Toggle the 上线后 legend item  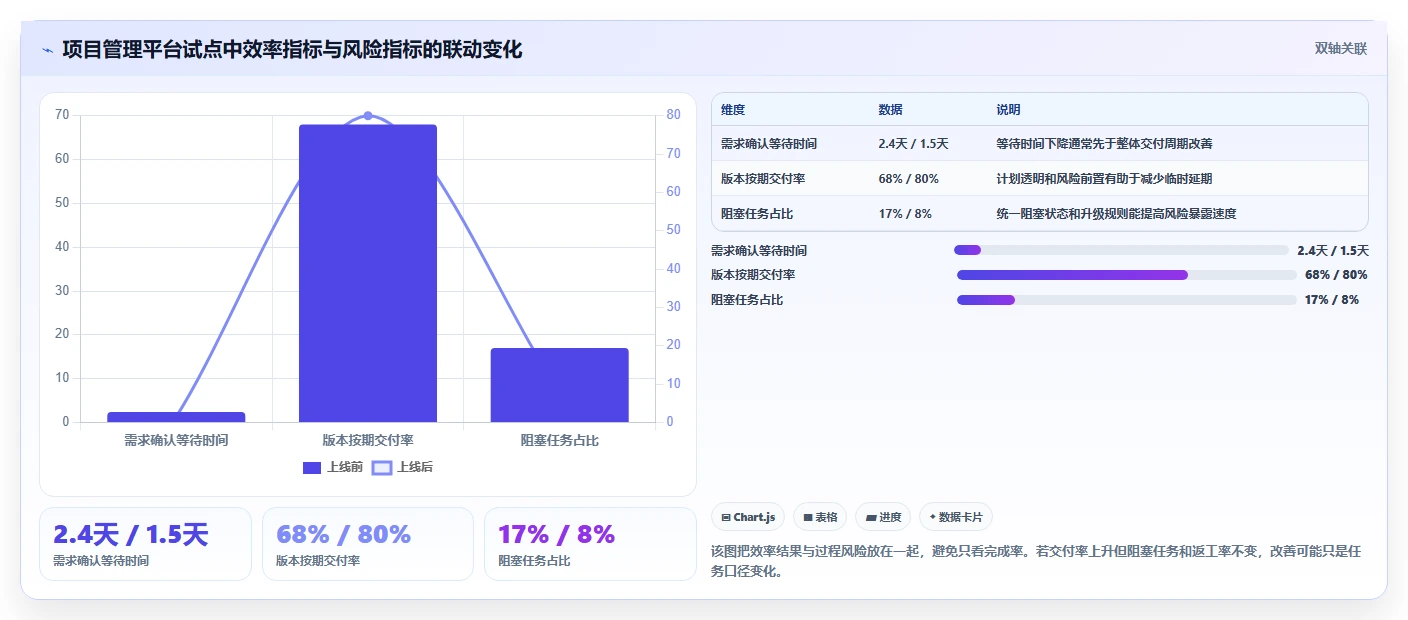402,467
